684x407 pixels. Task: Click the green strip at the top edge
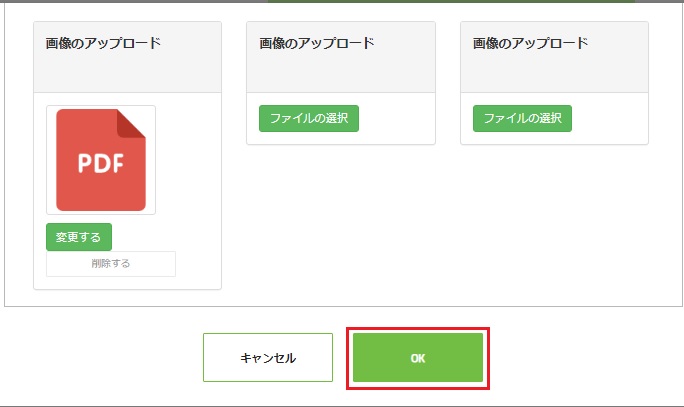click(451, 1)
